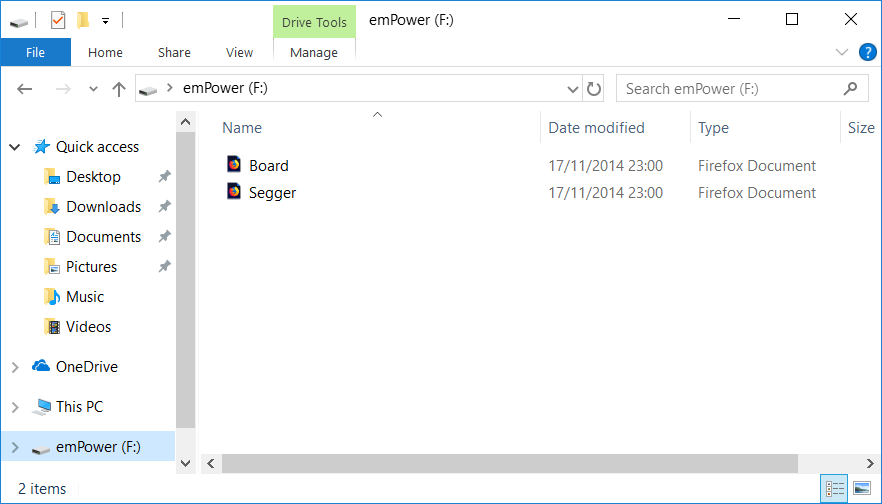Open the Customize Quick Access Toolbar dropdown
Screen dimensions: 882x504
tap(105, 21)
